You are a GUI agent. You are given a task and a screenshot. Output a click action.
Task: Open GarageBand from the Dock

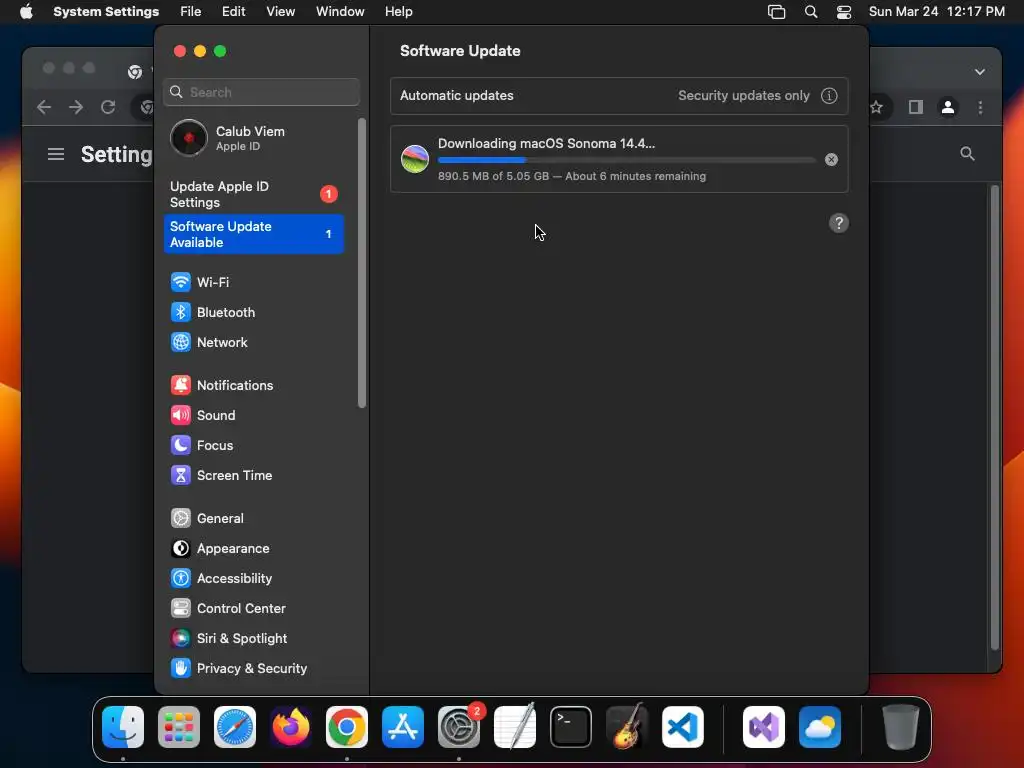(627, 727)
